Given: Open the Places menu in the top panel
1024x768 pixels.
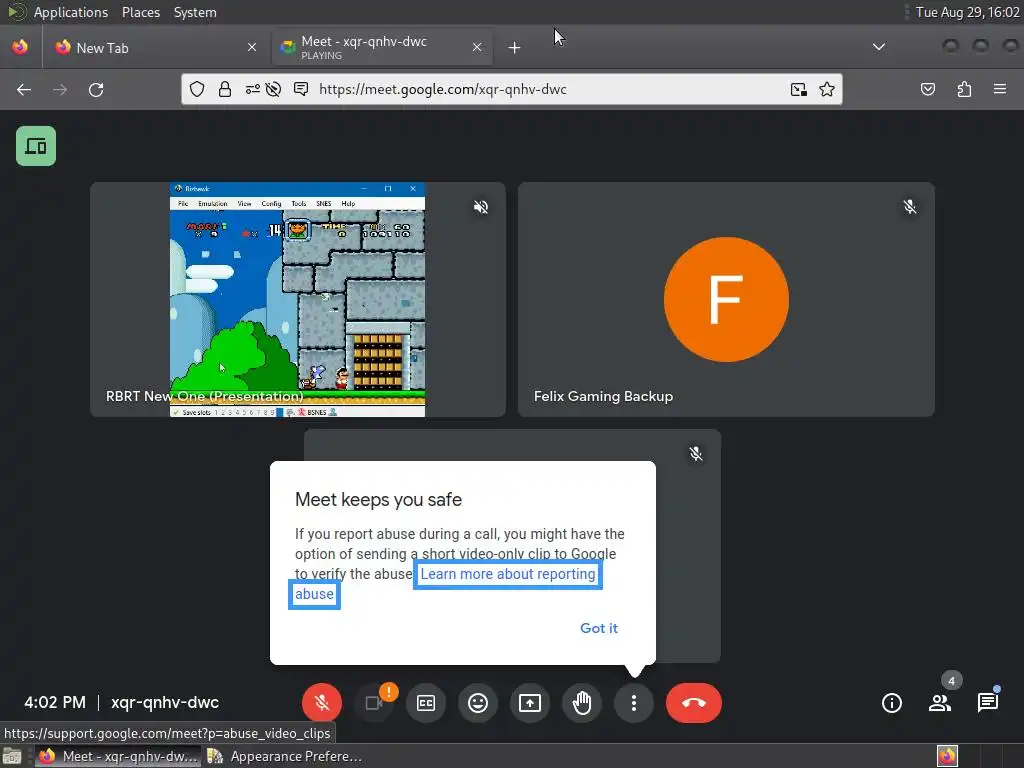Looking at the screenshot, I should (140, 12).
